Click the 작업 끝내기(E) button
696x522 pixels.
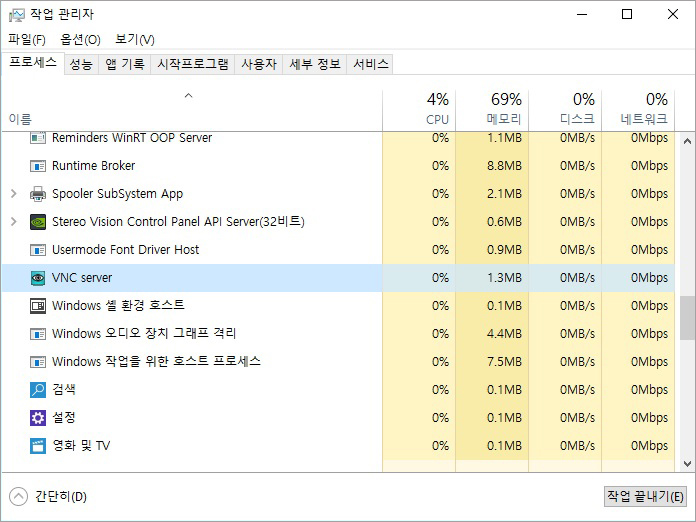645,496
